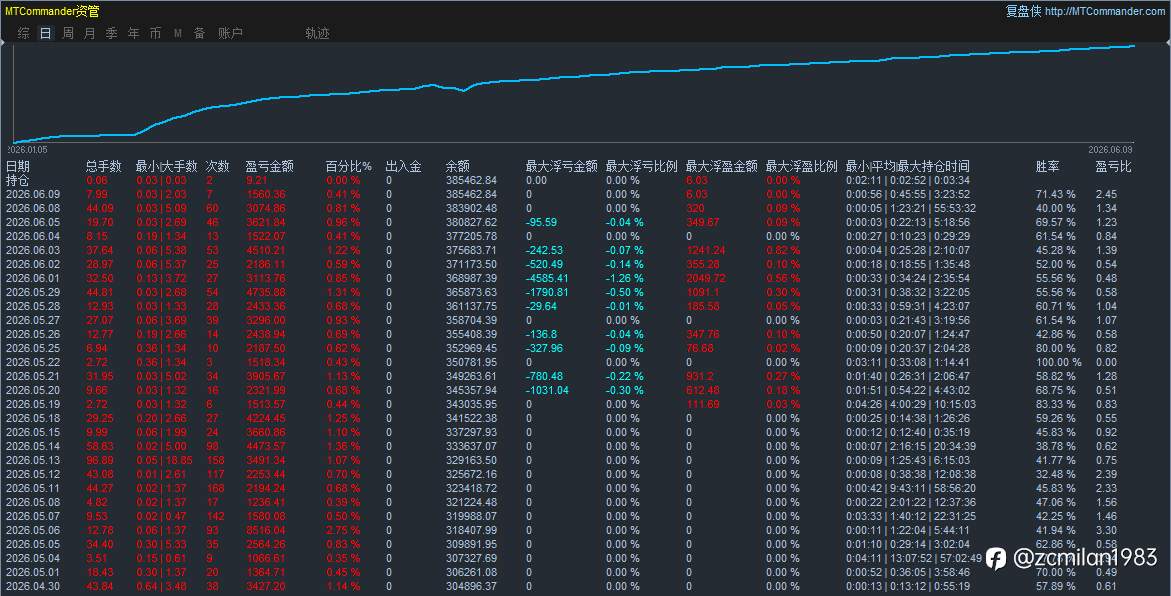Click the 最大浮亏金额 column header
This screenshot has height=596, width=1171.
point(562,166)
